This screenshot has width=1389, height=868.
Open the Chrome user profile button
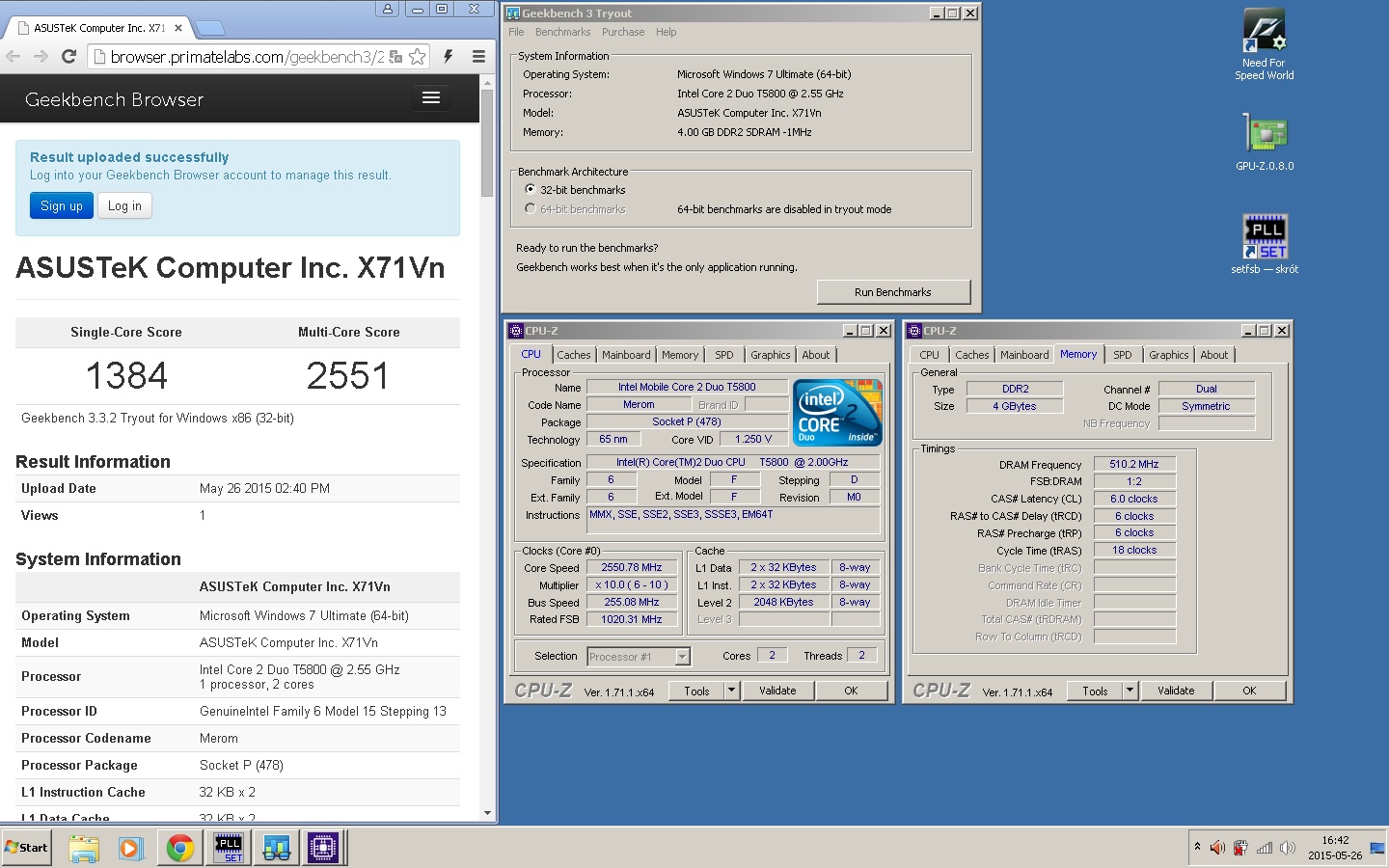point(388,9)
